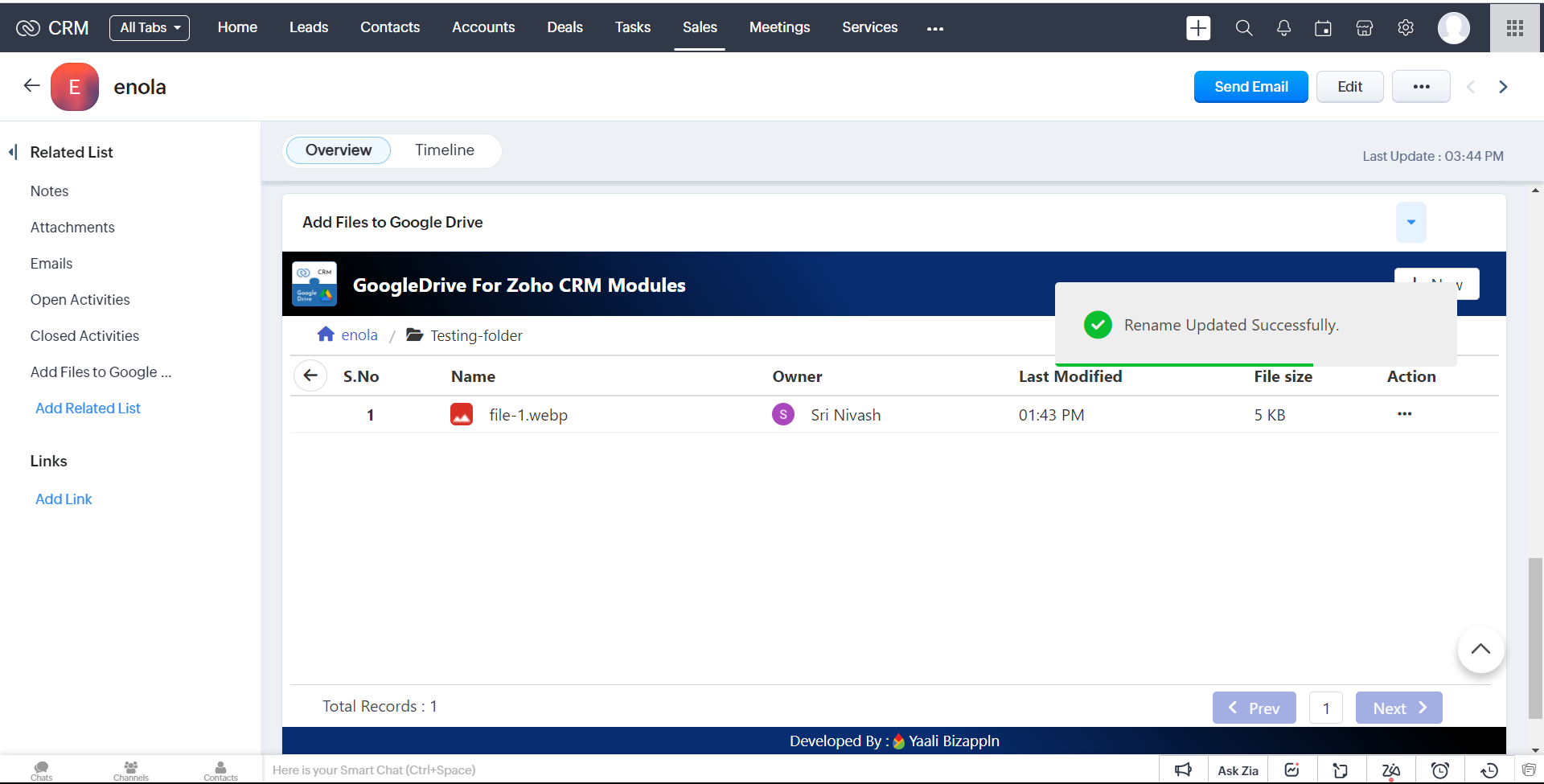Collapse the Related List sidebar
Viewport: 1544px width, 784px height.
point(13,152)
